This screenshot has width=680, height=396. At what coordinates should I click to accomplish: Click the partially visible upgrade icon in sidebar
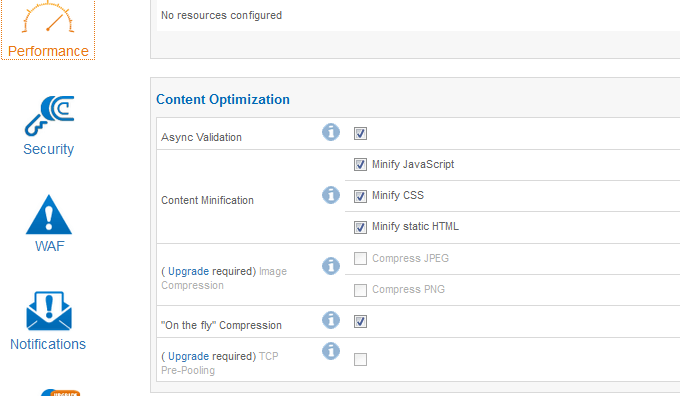click(x=61, y=393)
